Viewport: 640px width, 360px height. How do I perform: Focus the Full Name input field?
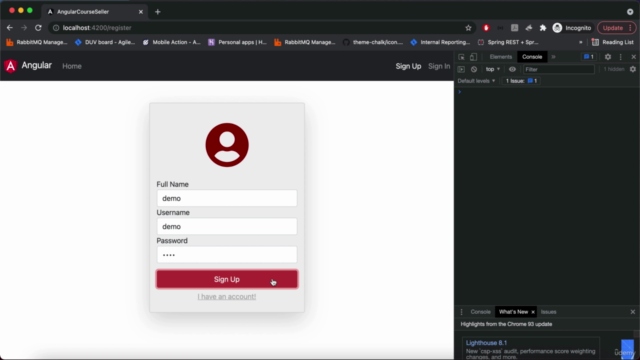coord(227,198)
